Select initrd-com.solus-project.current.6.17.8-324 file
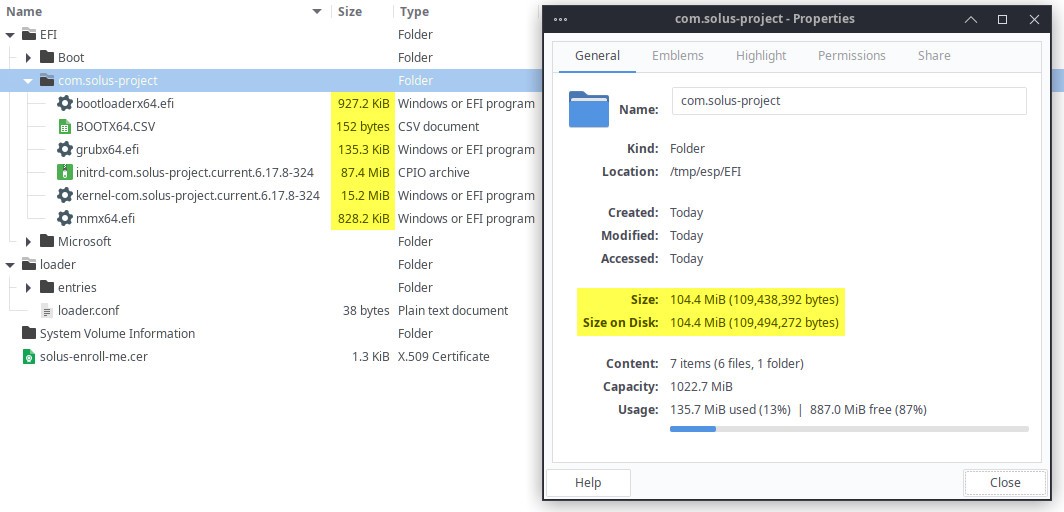 (270, 173)
